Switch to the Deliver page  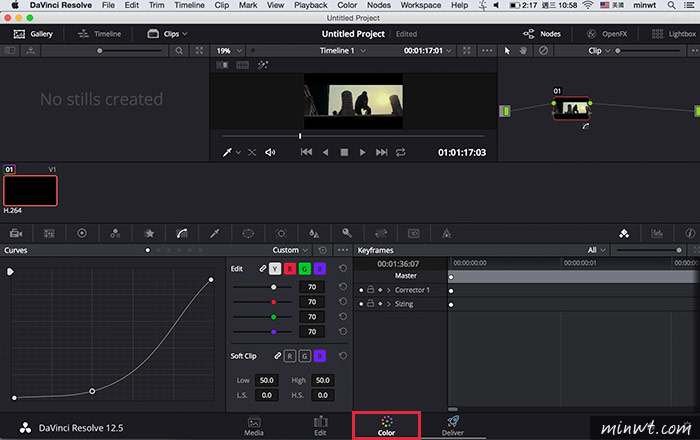(x=453, y=426)
